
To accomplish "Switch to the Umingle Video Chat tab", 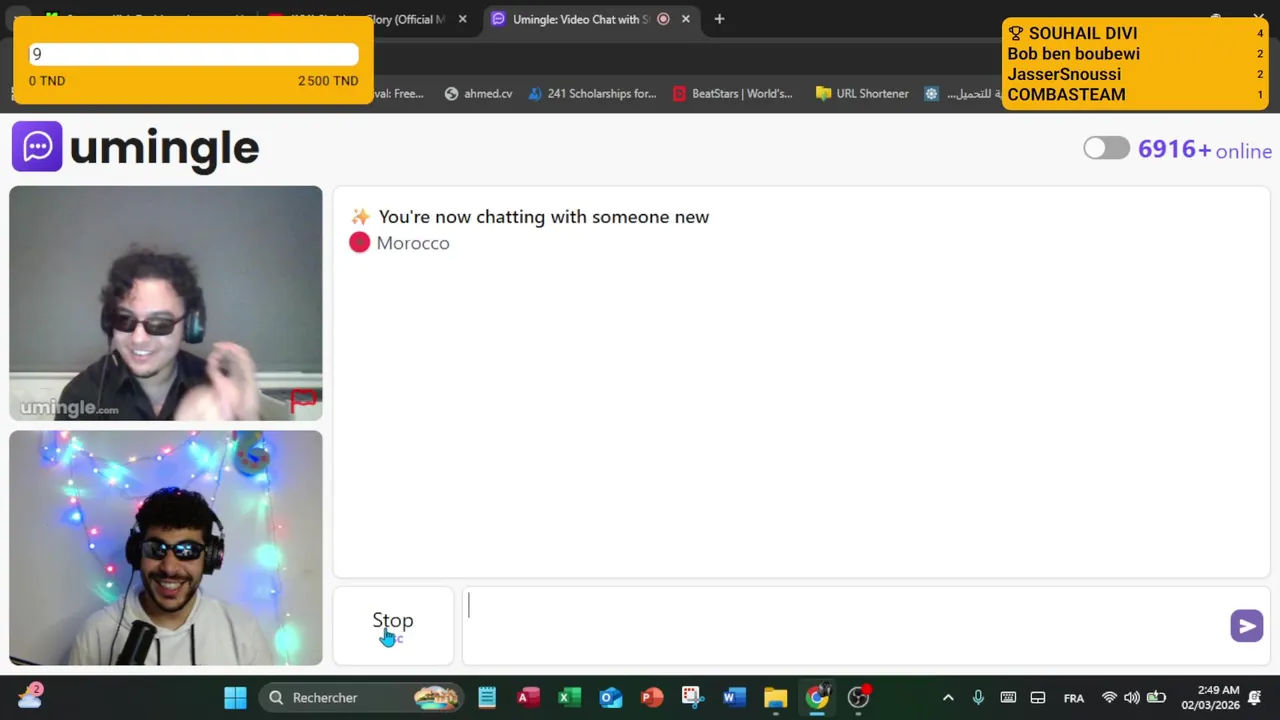I will click(x=580, y=19).
